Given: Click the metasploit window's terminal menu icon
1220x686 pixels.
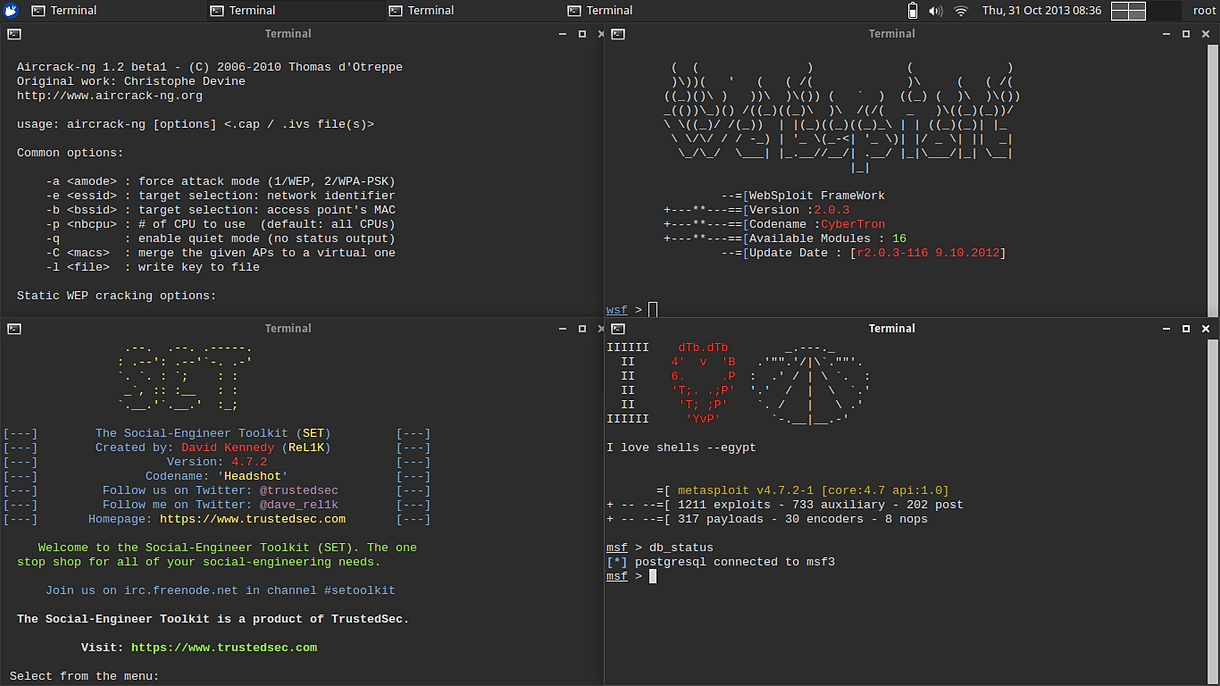Looking at the screenshot, I should pos(618,328).
